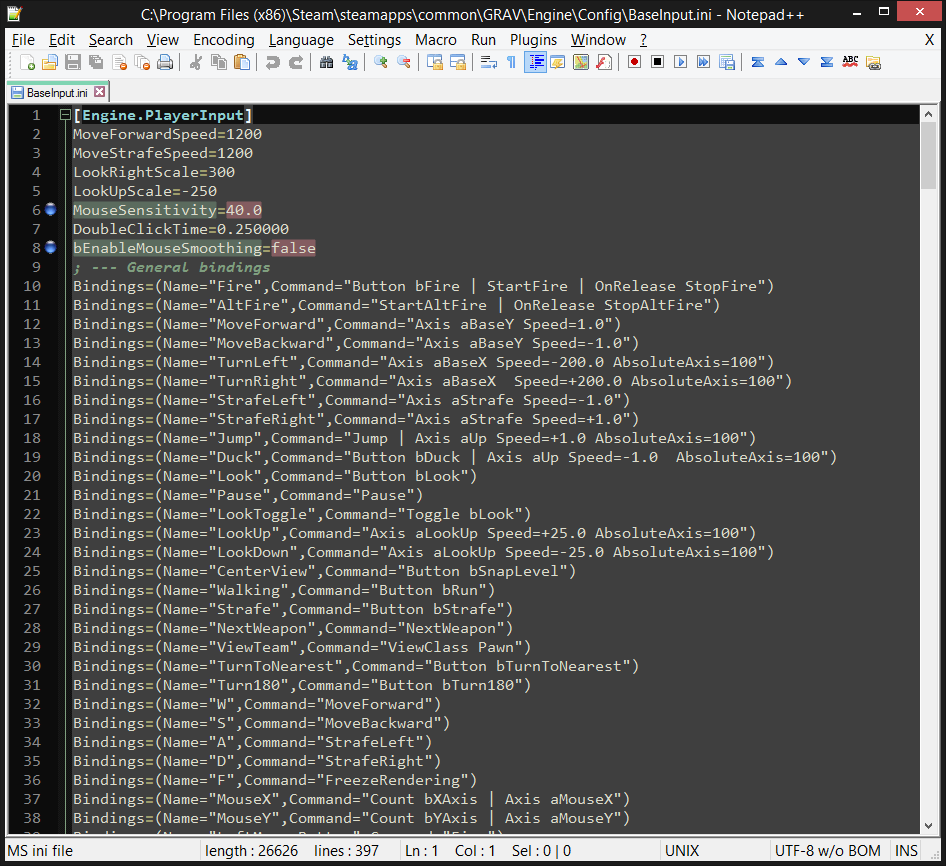Toggle the bookmark on line 6
The image size is (946, 866).
(51, 209)
